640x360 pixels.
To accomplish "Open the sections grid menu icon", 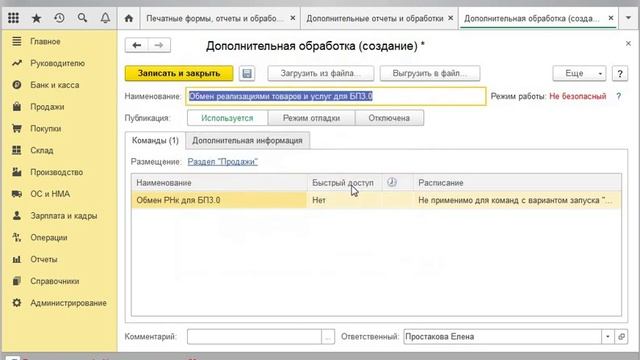I will point(13,18).
